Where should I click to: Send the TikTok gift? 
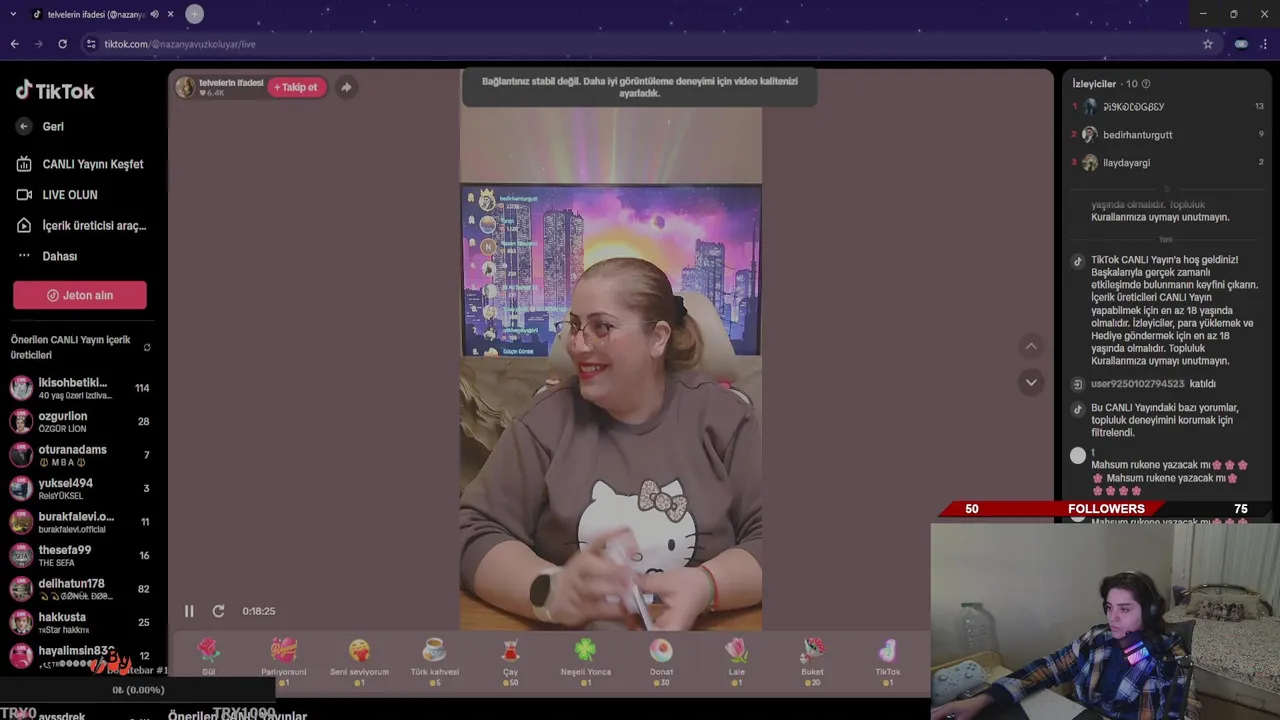[887, 660]
